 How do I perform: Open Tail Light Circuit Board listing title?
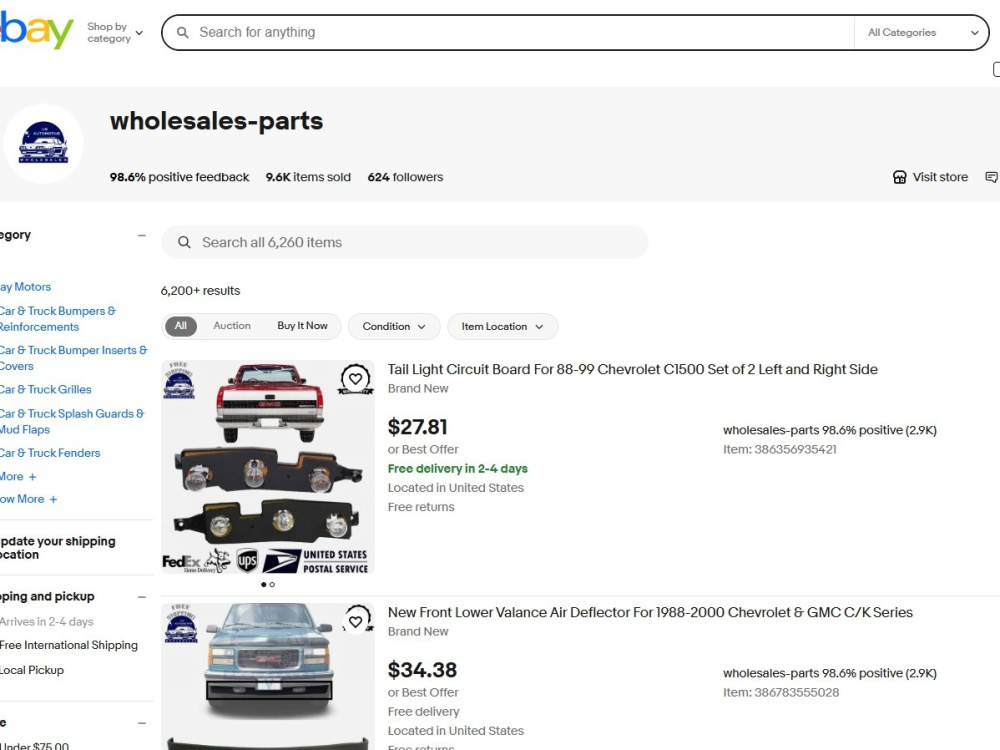tap(633, 369)
